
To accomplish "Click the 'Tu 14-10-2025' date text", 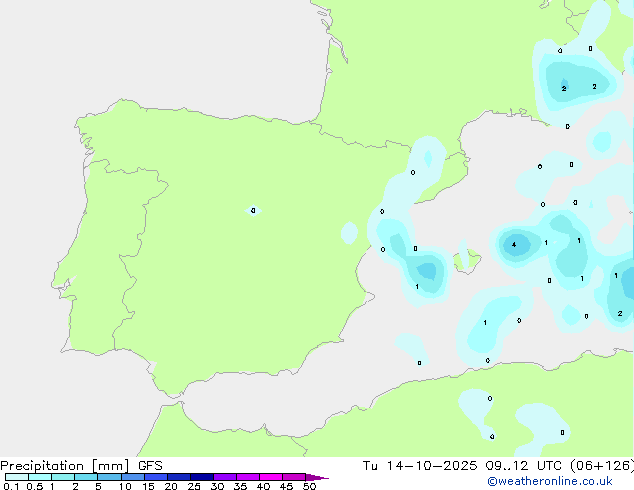I will coord(420,466).
